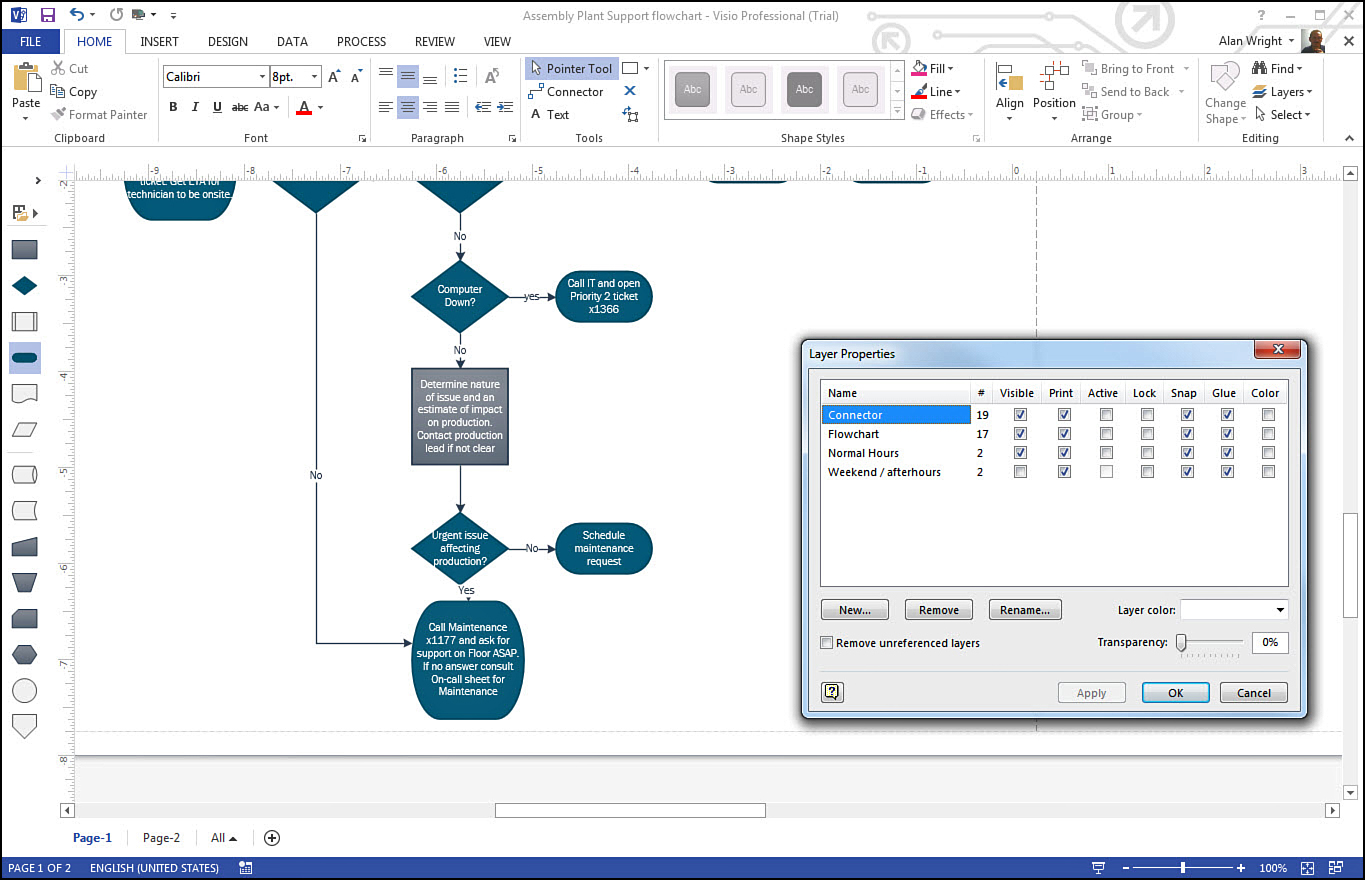This screenshot has height=880, width=1365.
Task: Expand the Shapes pane arrow
Action: pos(38,181)
